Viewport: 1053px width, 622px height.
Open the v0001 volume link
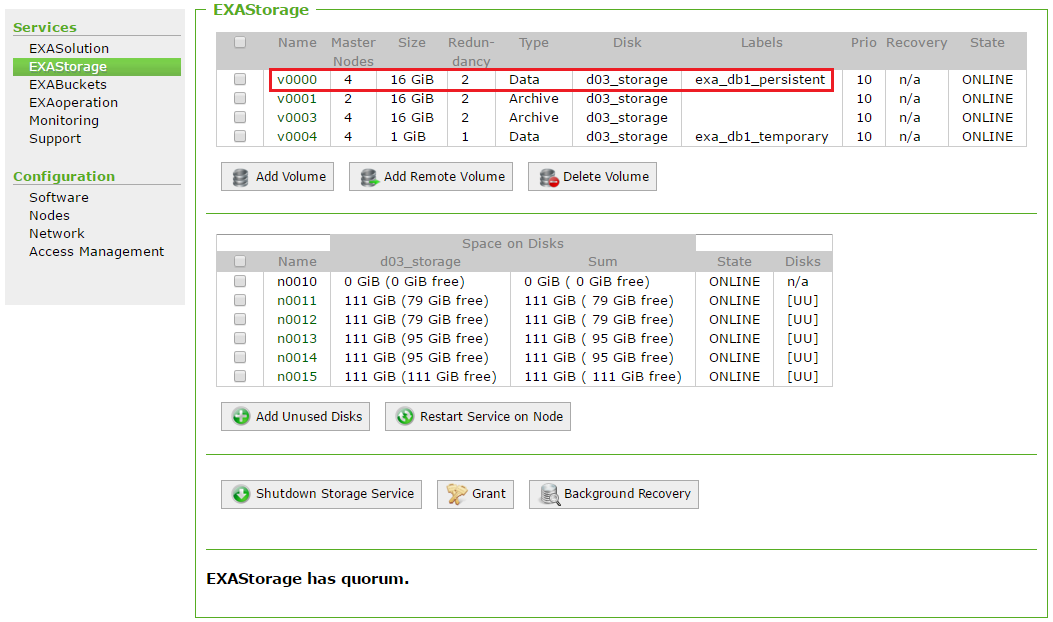point(297,98)
